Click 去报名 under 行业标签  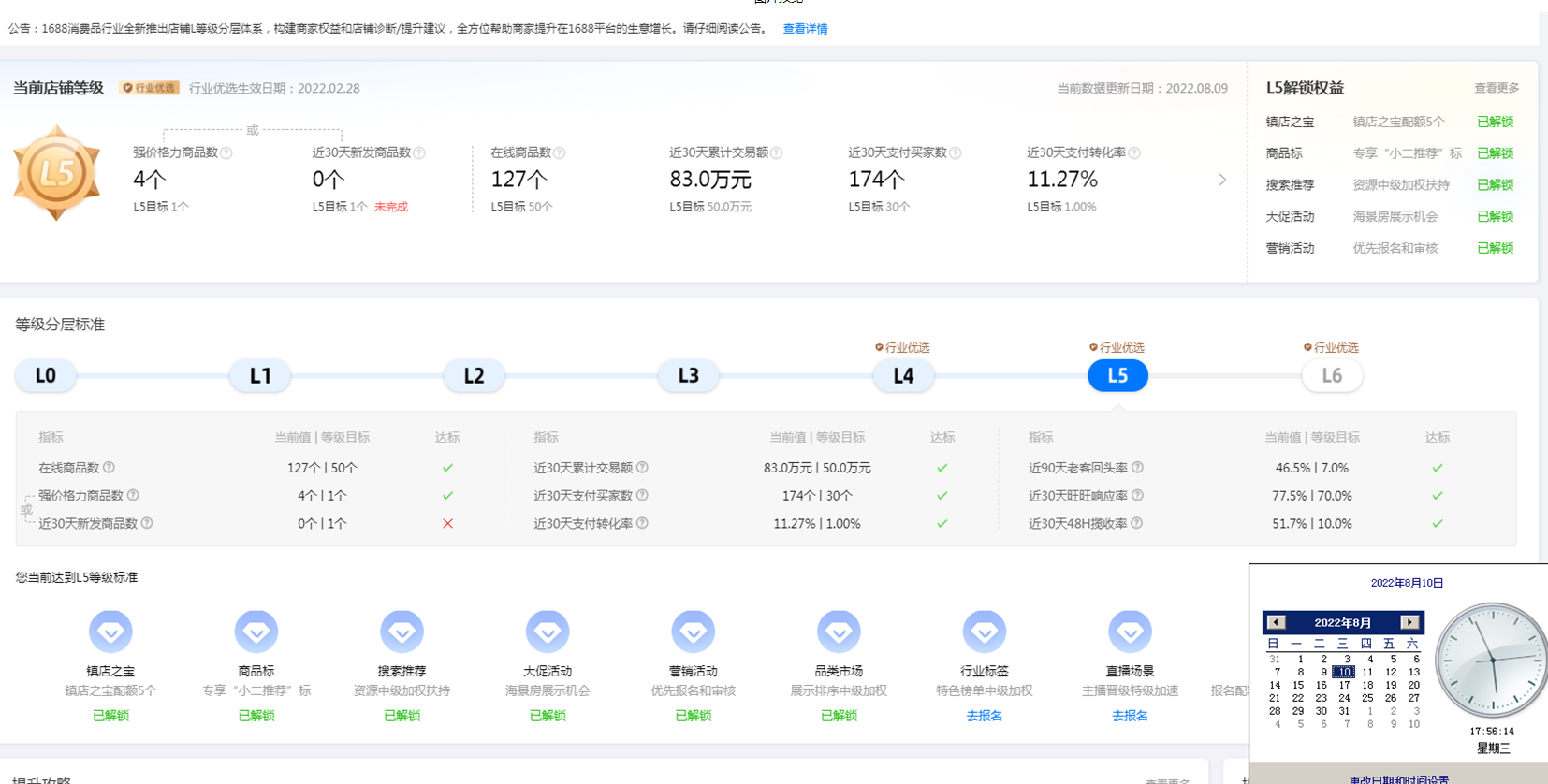click(984, 716)
